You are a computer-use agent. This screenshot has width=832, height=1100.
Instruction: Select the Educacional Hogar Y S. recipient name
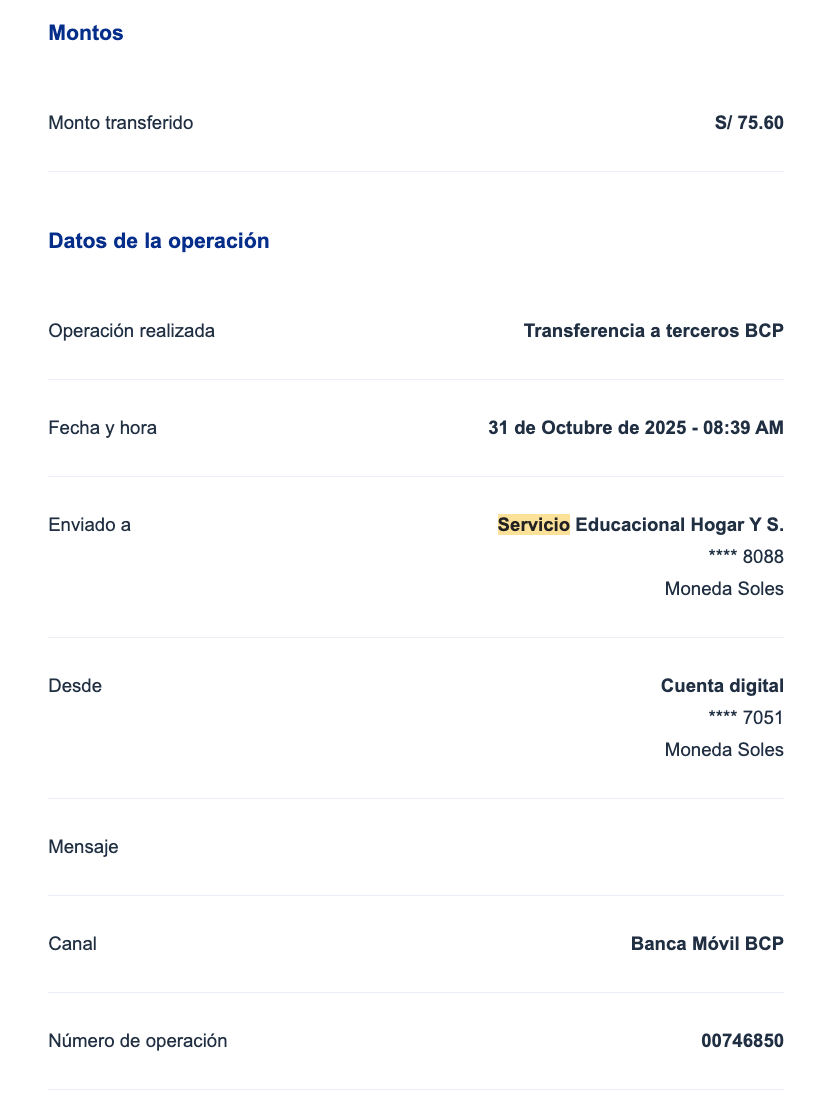[x=680, y=525]
